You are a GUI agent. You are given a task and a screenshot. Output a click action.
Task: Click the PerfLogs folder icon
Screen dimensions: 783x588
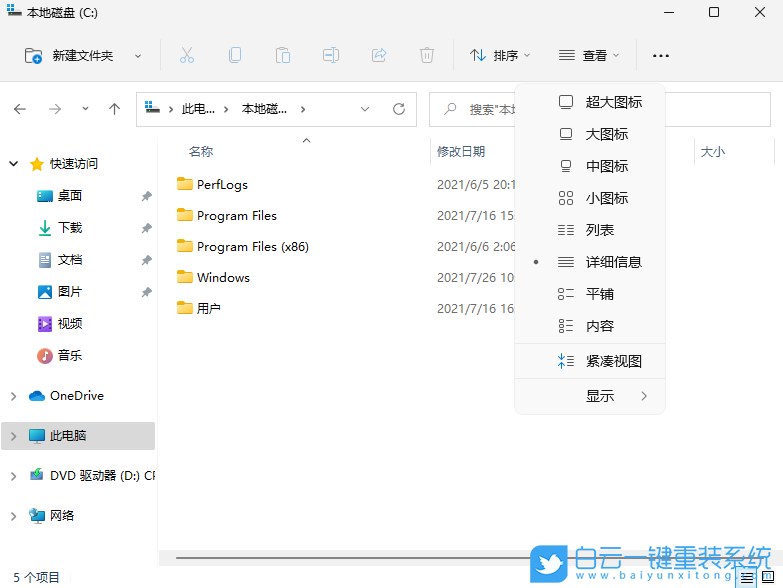point(185,184)
